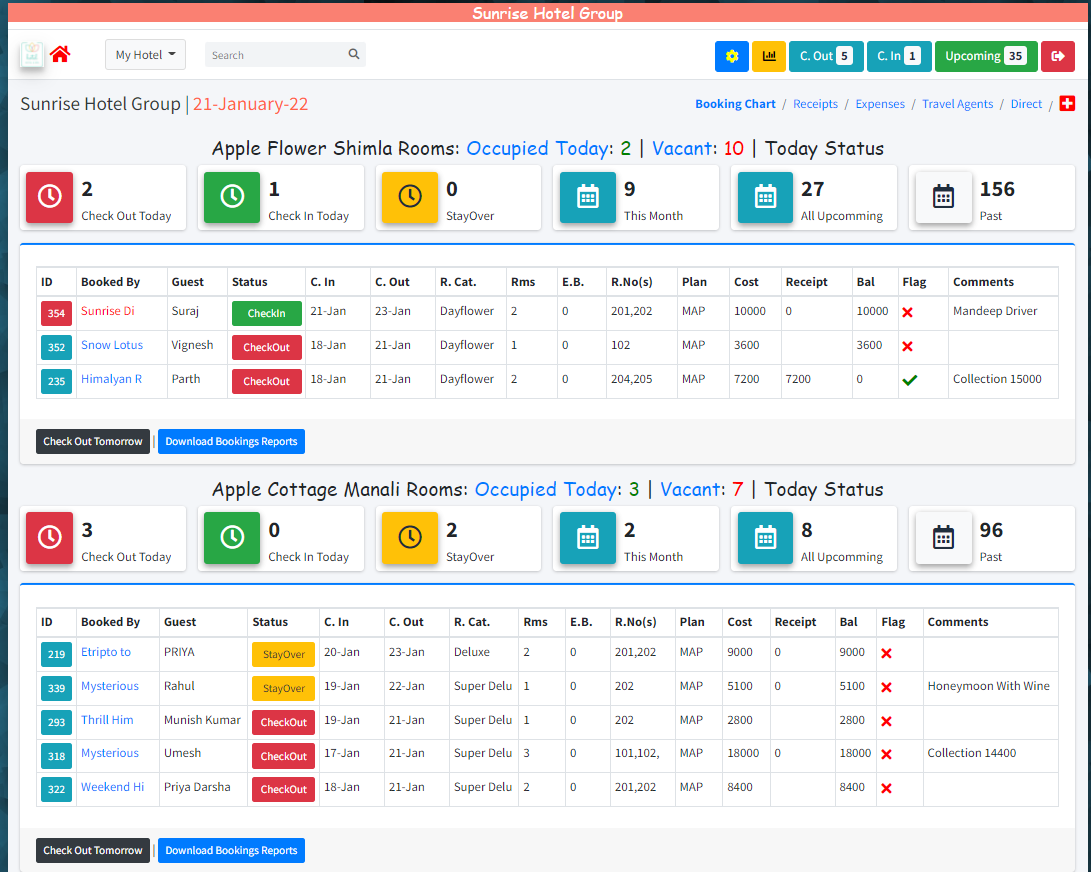Toggle green check flag for booking 235
The width and height of the screenshot is (1091, 872).
tap(909, 380)
